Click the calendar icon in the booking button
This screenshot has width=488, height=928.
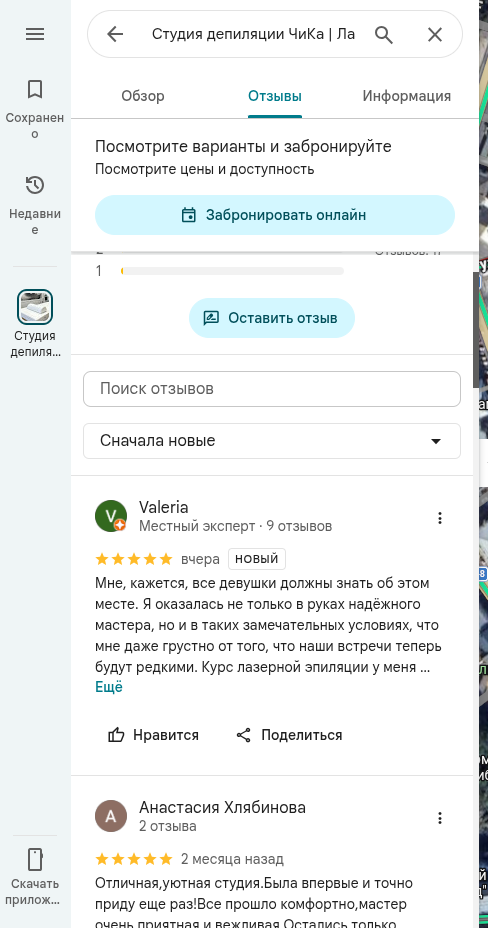click(x=189, y=215)
